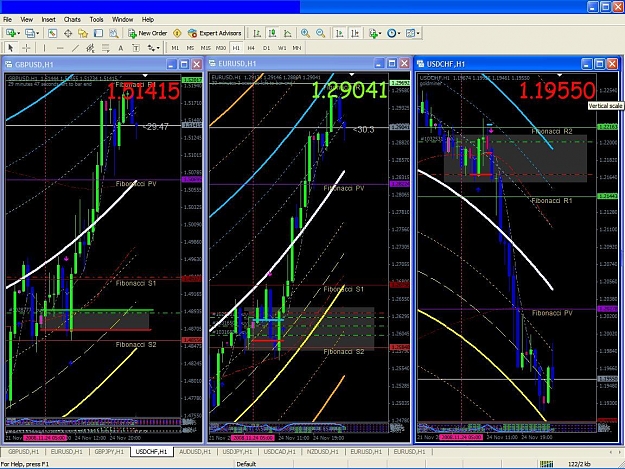
Task: Zoom in on the chart
Action: pyautogui.click(x=305, y=33)
